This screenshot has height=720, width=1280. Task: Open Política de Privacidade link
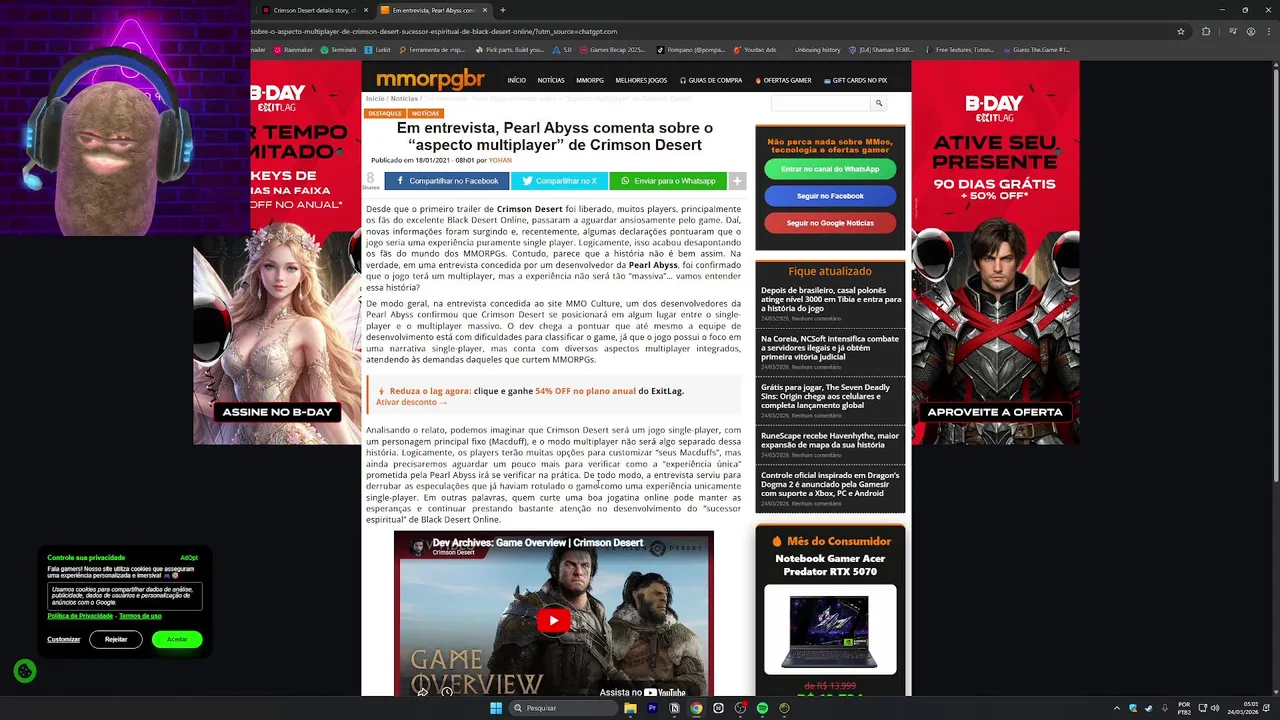[80, 616]
